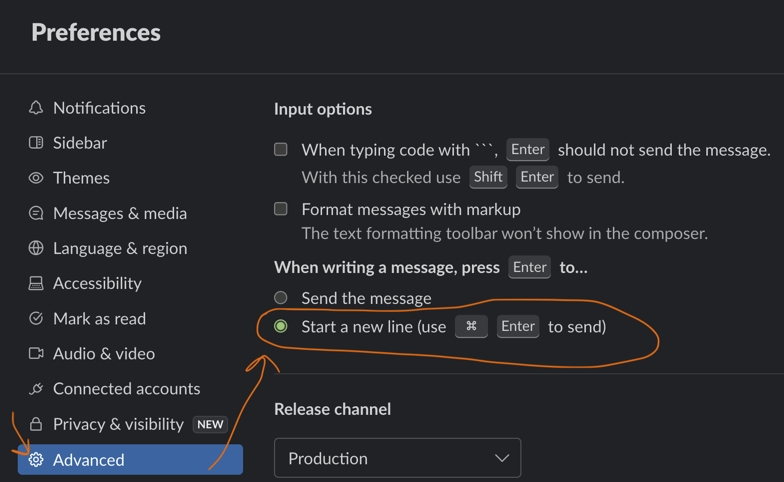The width and height of the screenshot is (784, 482).
Task: Click the Sidebar layout icon
Action: click(36, 143)
